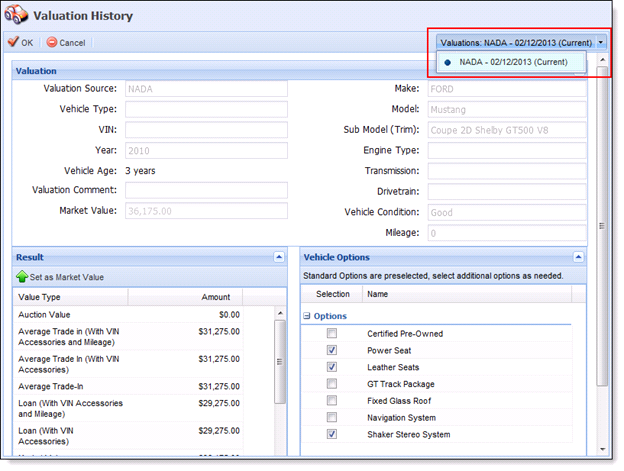Click the Year field
624x471 pixels.
(206, 151)
